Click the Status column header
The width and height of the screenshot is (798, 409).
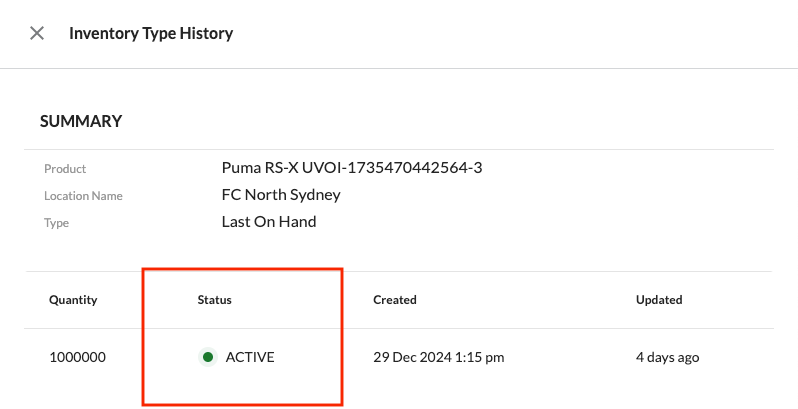click(214, 299)
